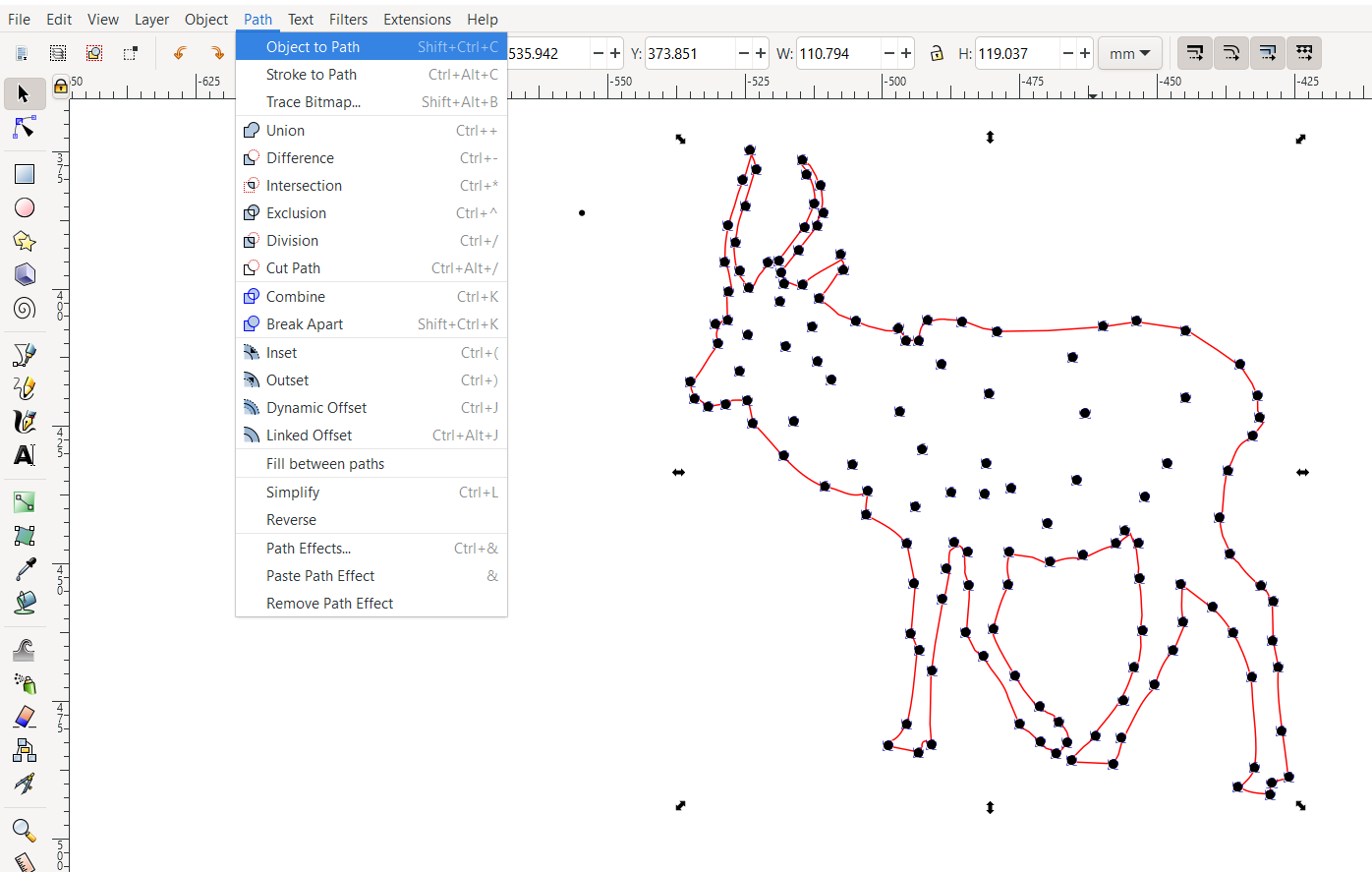Increase the Y position value
The height and width of the screenshot is (872, 1372).
[x=761, y=53]
